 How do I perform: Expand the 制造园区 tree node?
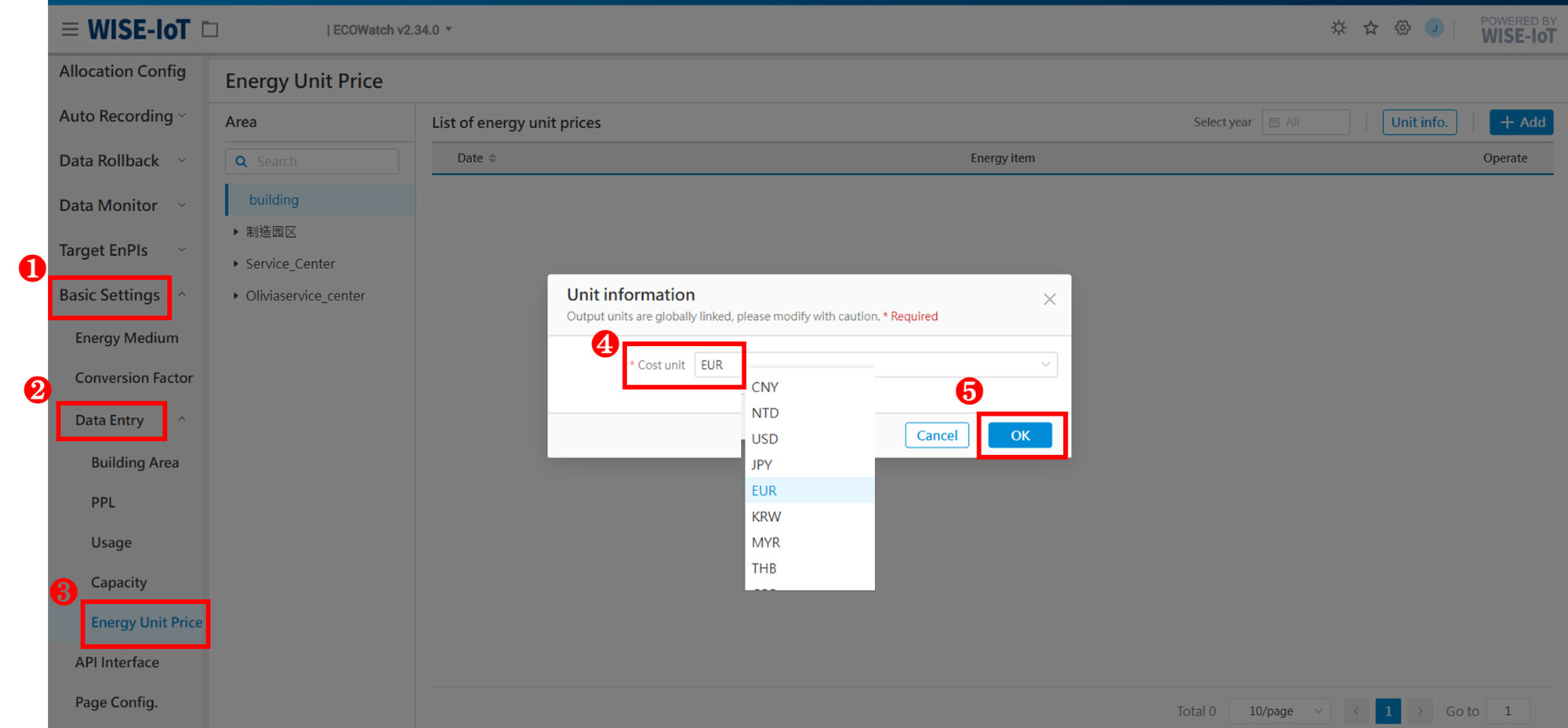point(235,231)
